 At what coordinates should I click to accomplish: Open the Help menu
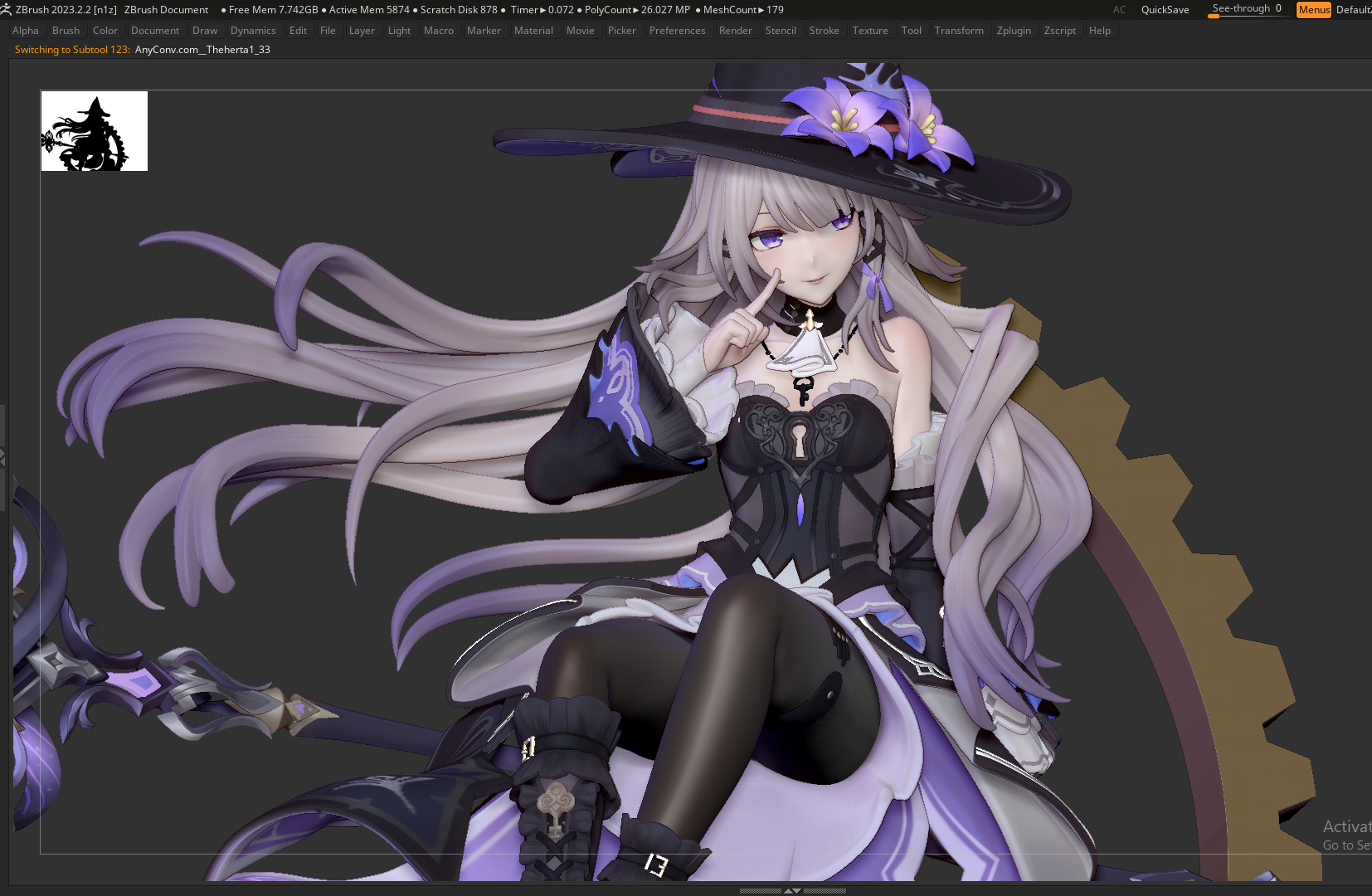(x=1100, y=31)
